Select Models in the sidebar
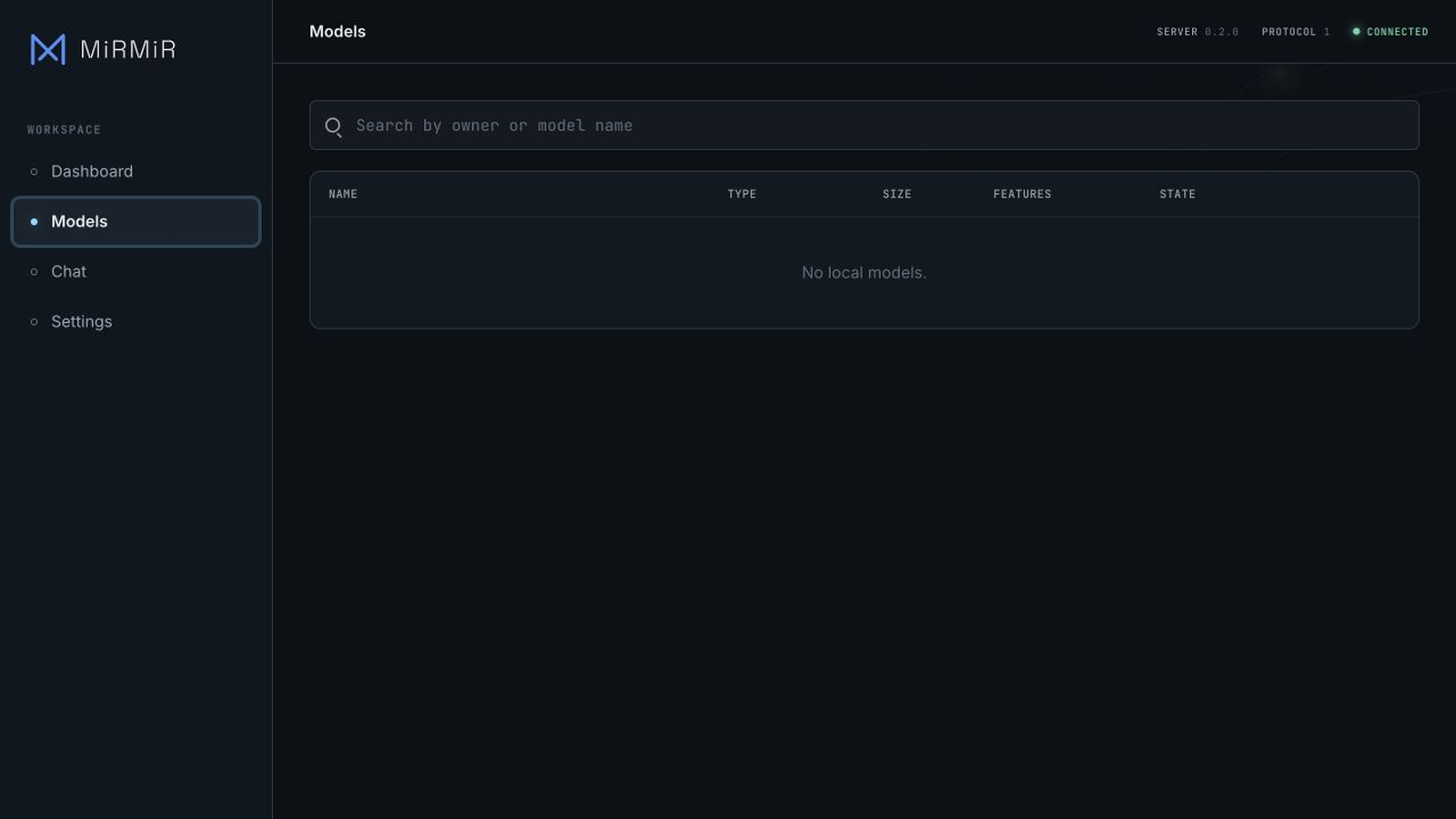 pyautogui.click(x=136, y=221)
